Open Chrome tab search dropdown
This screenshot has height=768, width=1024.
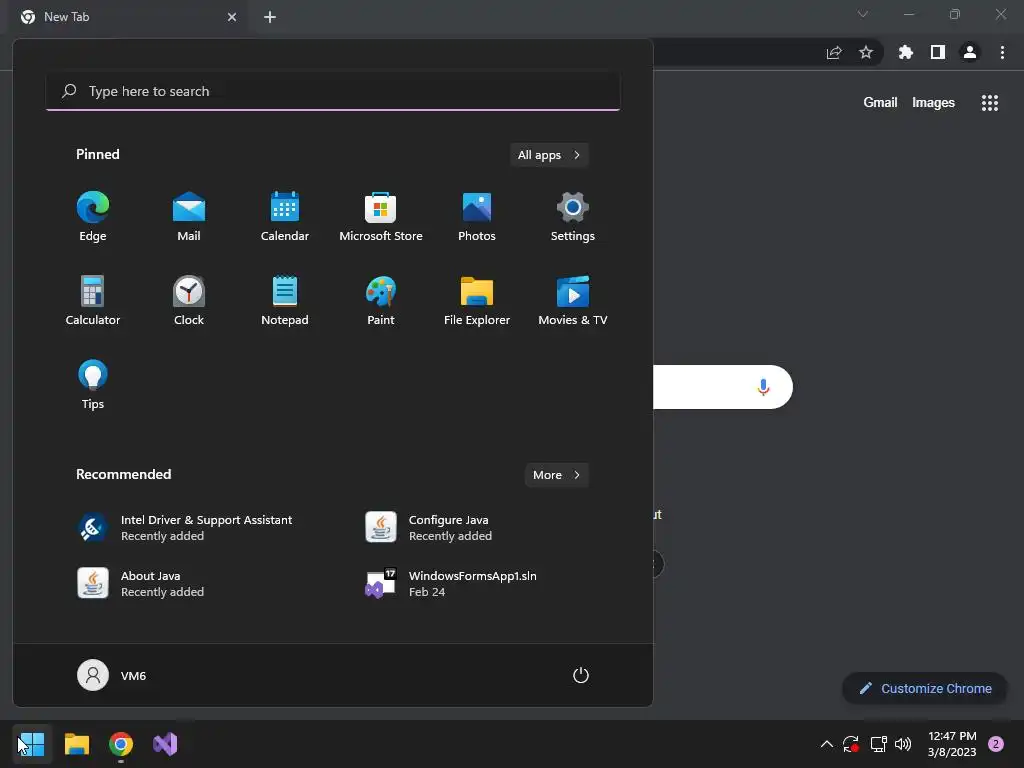click(863, 14)
